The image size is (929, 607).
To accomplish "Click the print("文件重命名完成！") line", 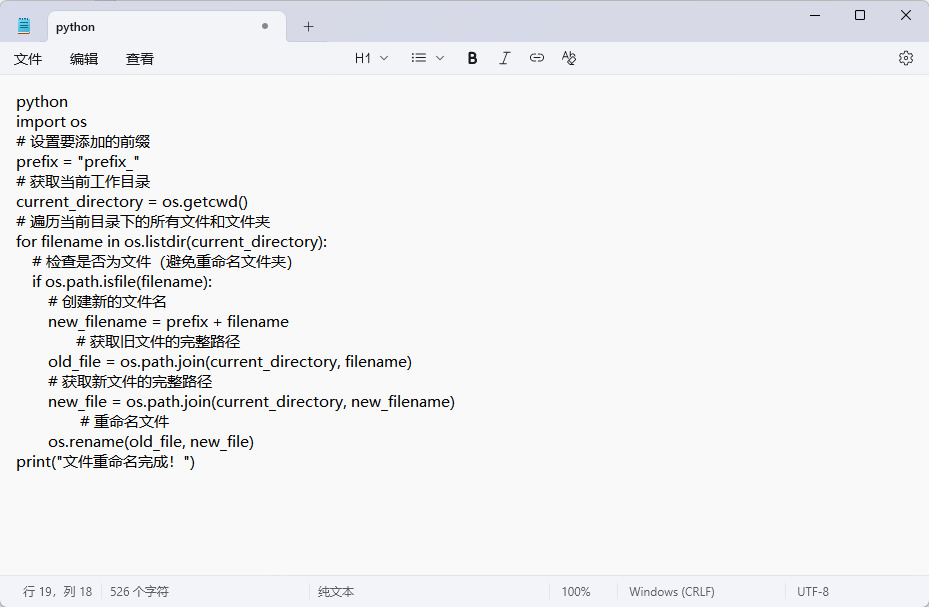I will (105, 462).
